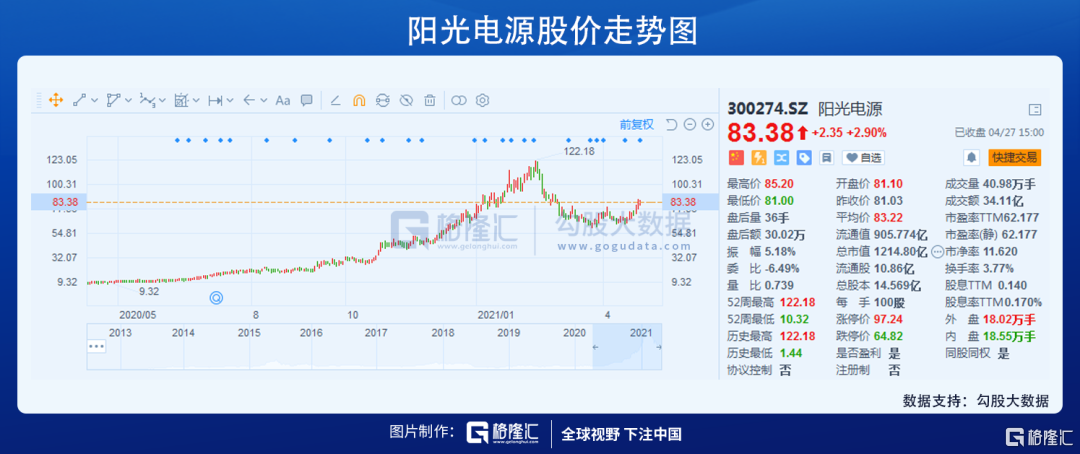Expand the polygon shape tool dropdown
The image size is (1080, 454).
pyautogui.click(x=128, y=101)
